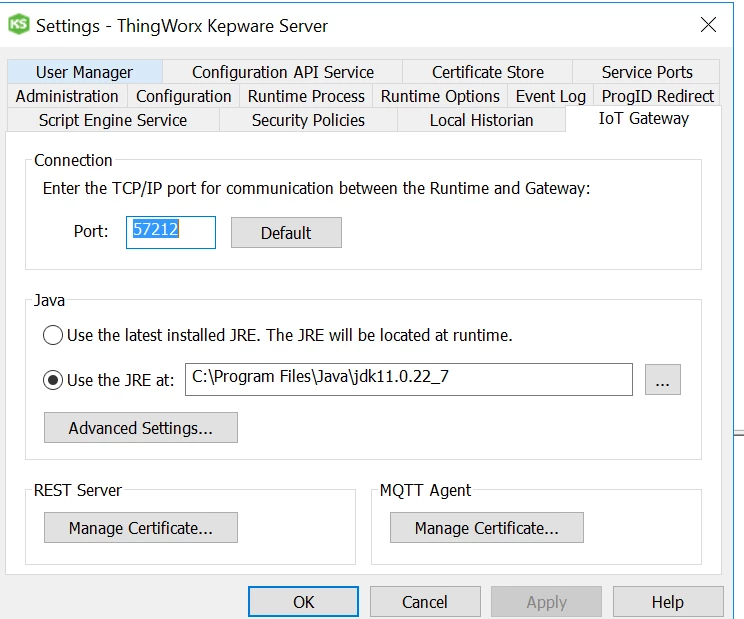744x619 pixels.
Task: Go to Local Historian tab
Action: click(482, 120)
